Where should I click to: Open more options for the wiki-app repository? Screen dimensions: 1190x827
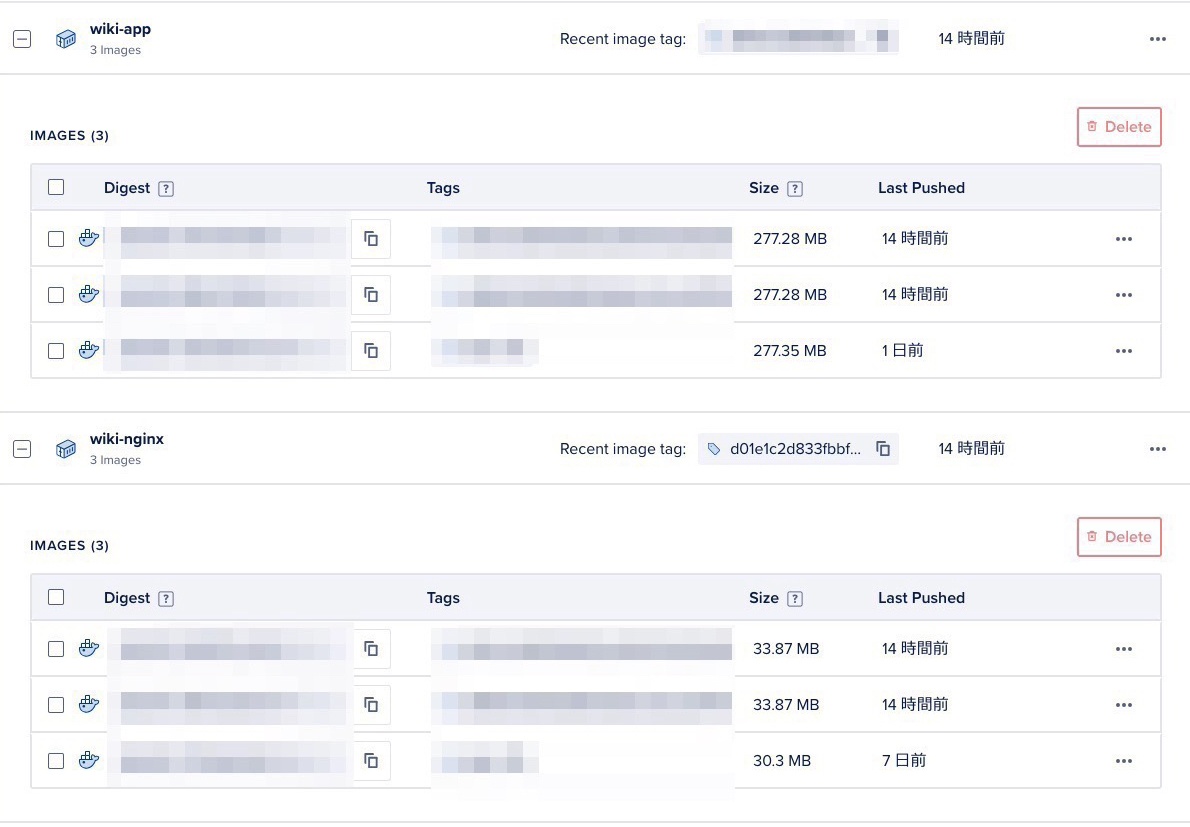1158,39
